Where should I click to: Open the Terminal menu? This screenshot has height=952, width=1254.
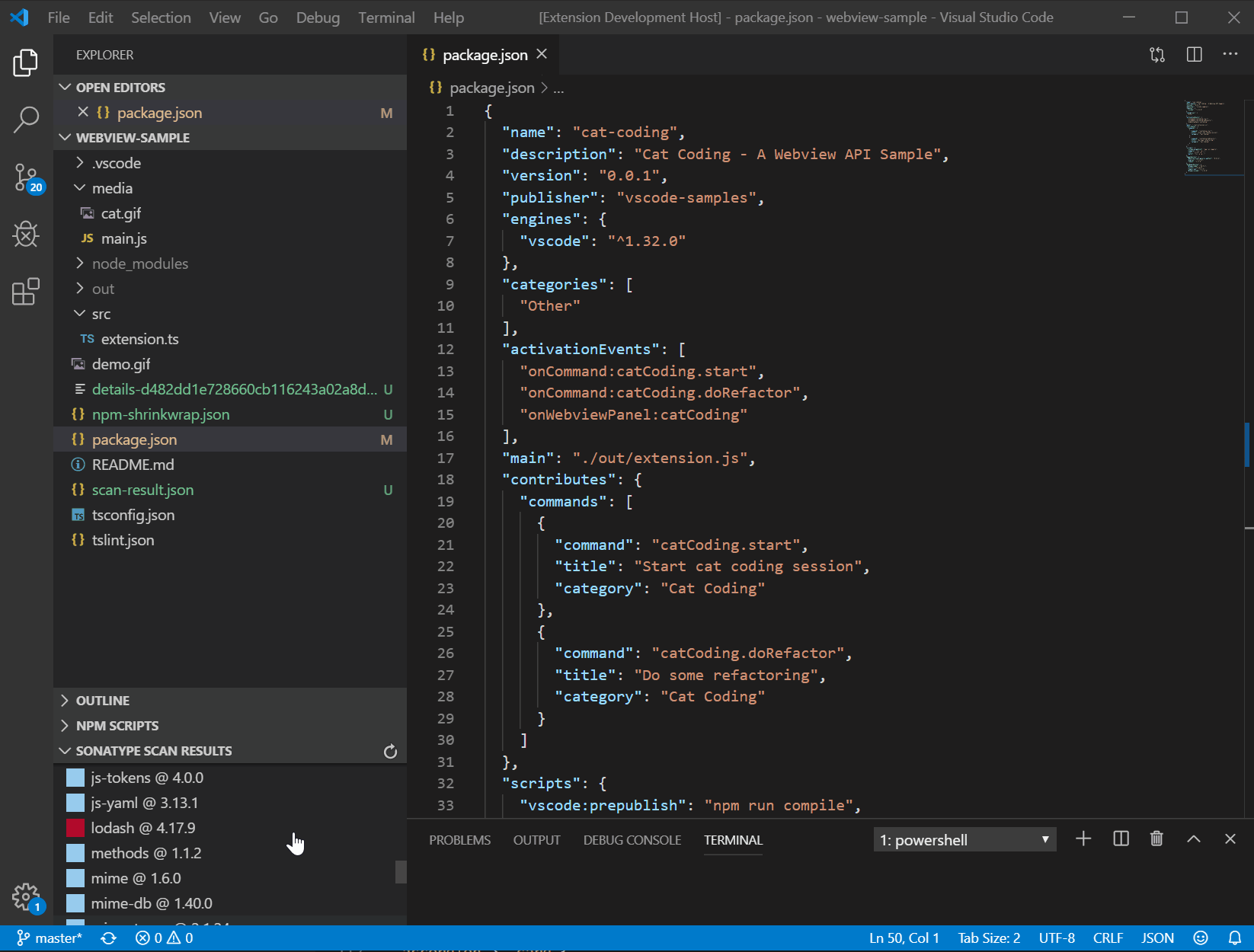(x=386, y=18)
